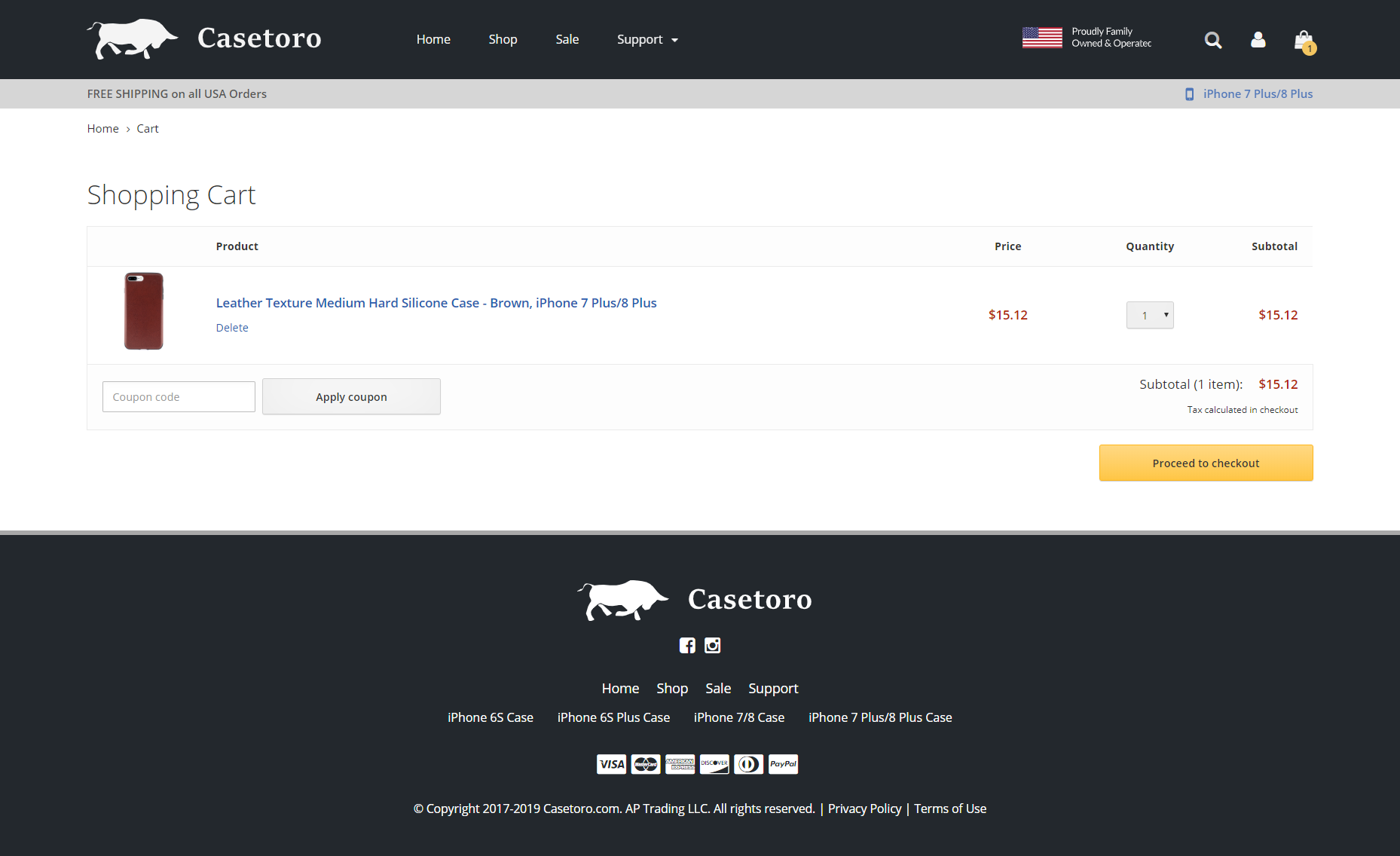This screenshot has width=1400, height=856.
Task: Click the Apply coupon button
Action: pyautogui.click(x=351, y=396)
